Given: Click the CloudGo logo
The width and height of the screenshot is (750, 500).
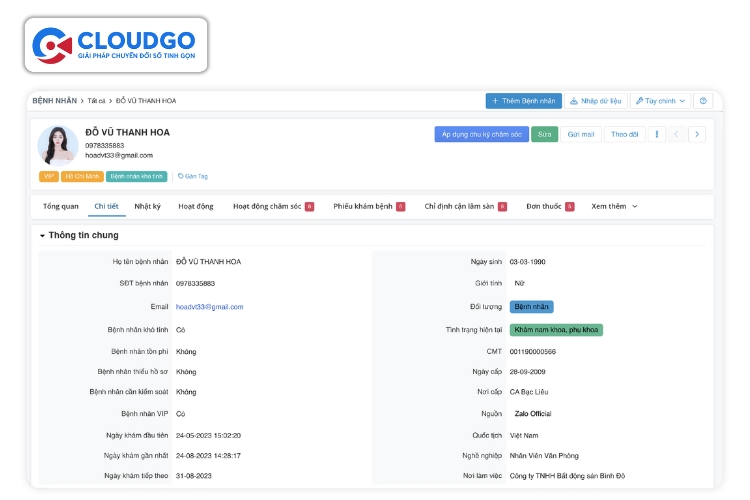Looking at the screenshot, I should point(119,45).
